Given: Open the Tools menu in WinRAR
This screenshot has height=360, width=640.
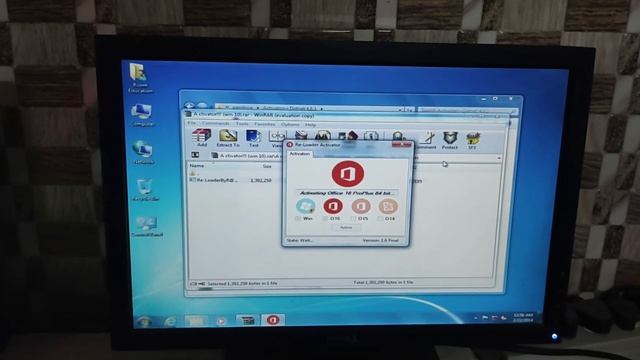Looking at the screenshot, I should (242, 124).
